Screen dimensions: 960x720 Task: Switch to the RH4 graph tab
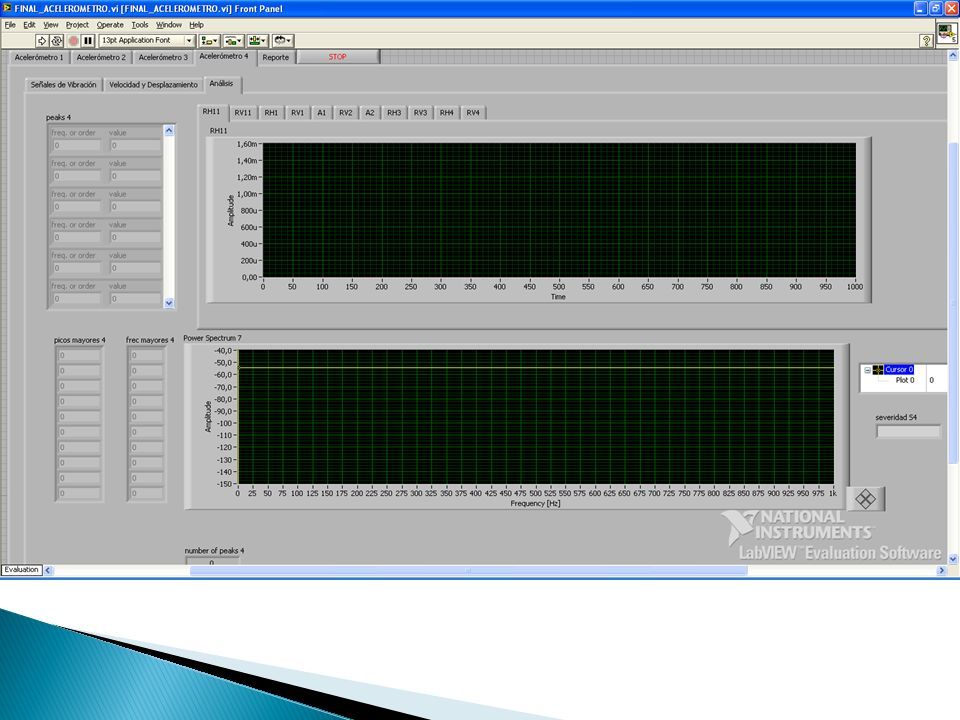(447, 113)
